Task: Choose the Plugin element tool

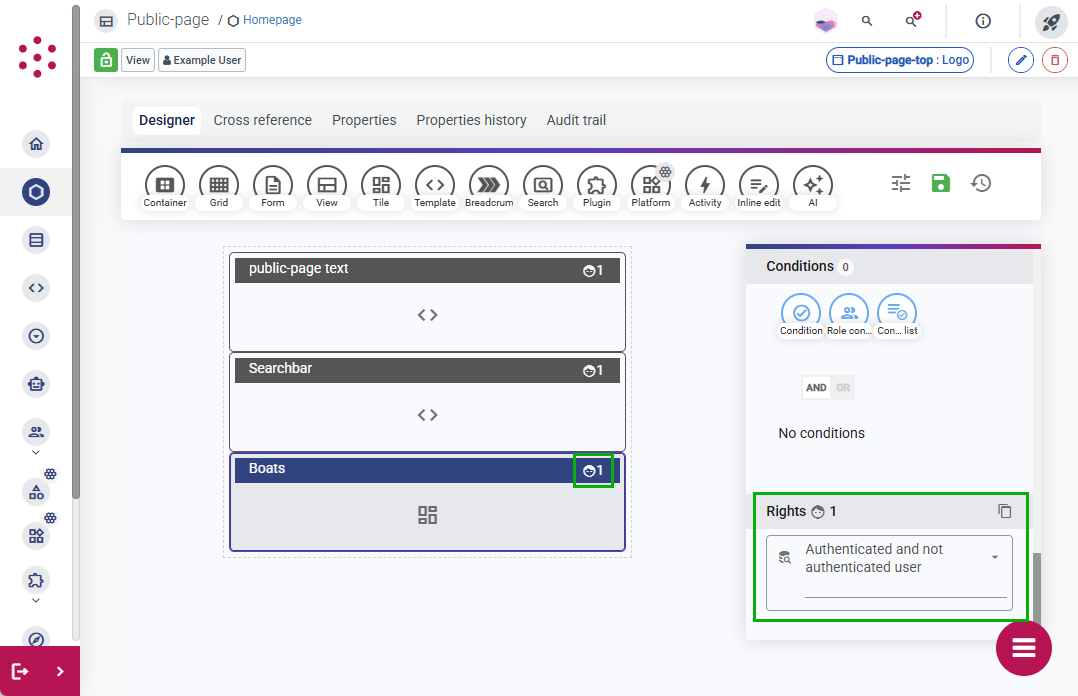Action: coord(597,187)
